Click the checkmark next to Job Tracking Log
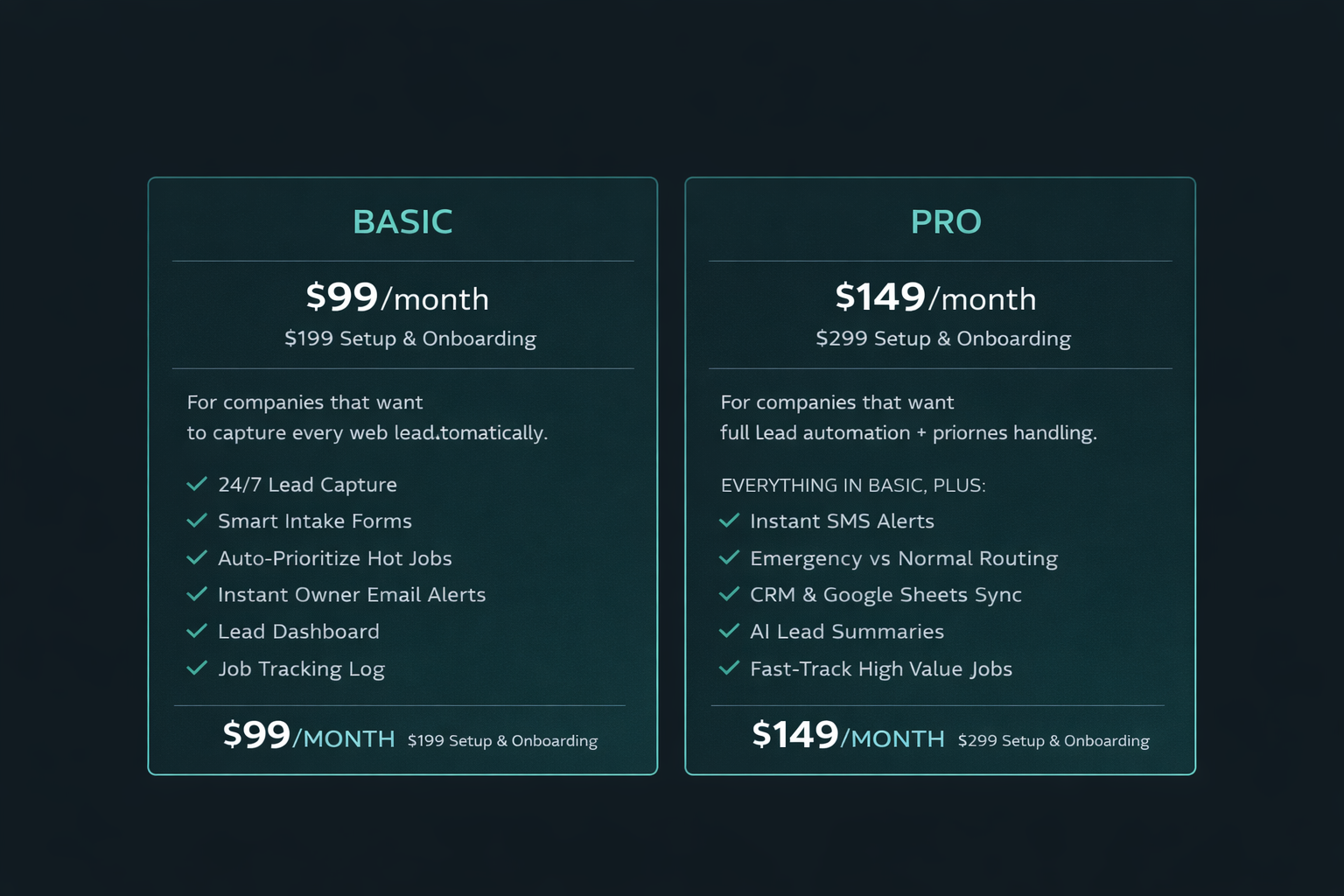1344x896 pixels. coord(197,668)
